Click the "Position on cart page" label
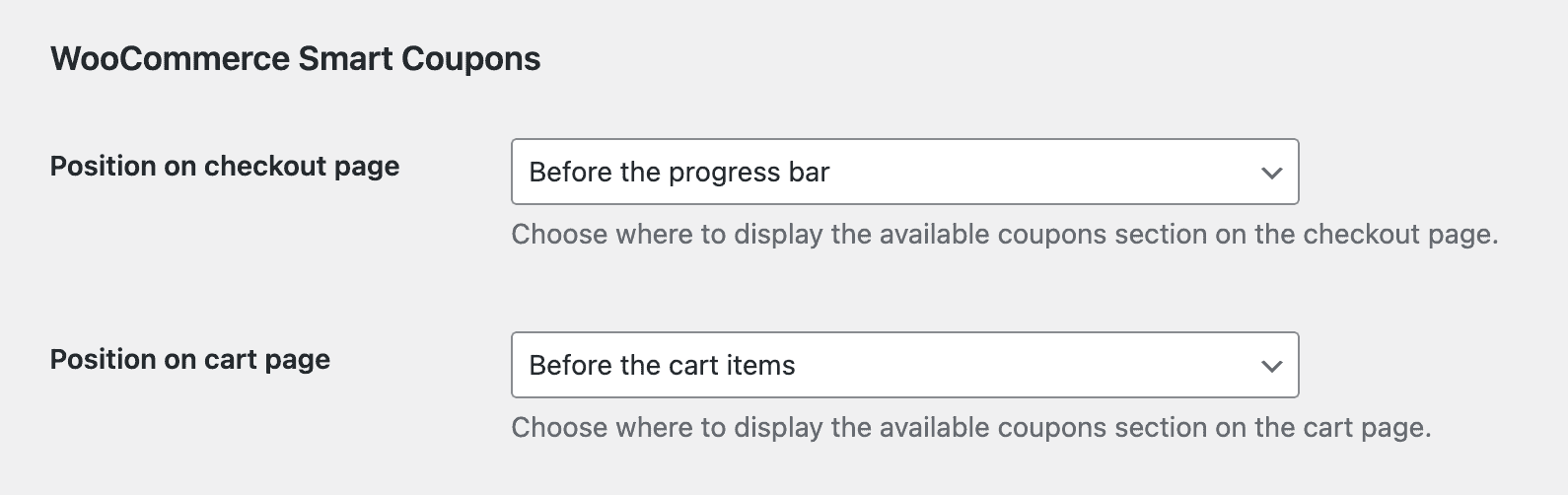Viewport: 1568px width, 495px height. click(190, 360)
